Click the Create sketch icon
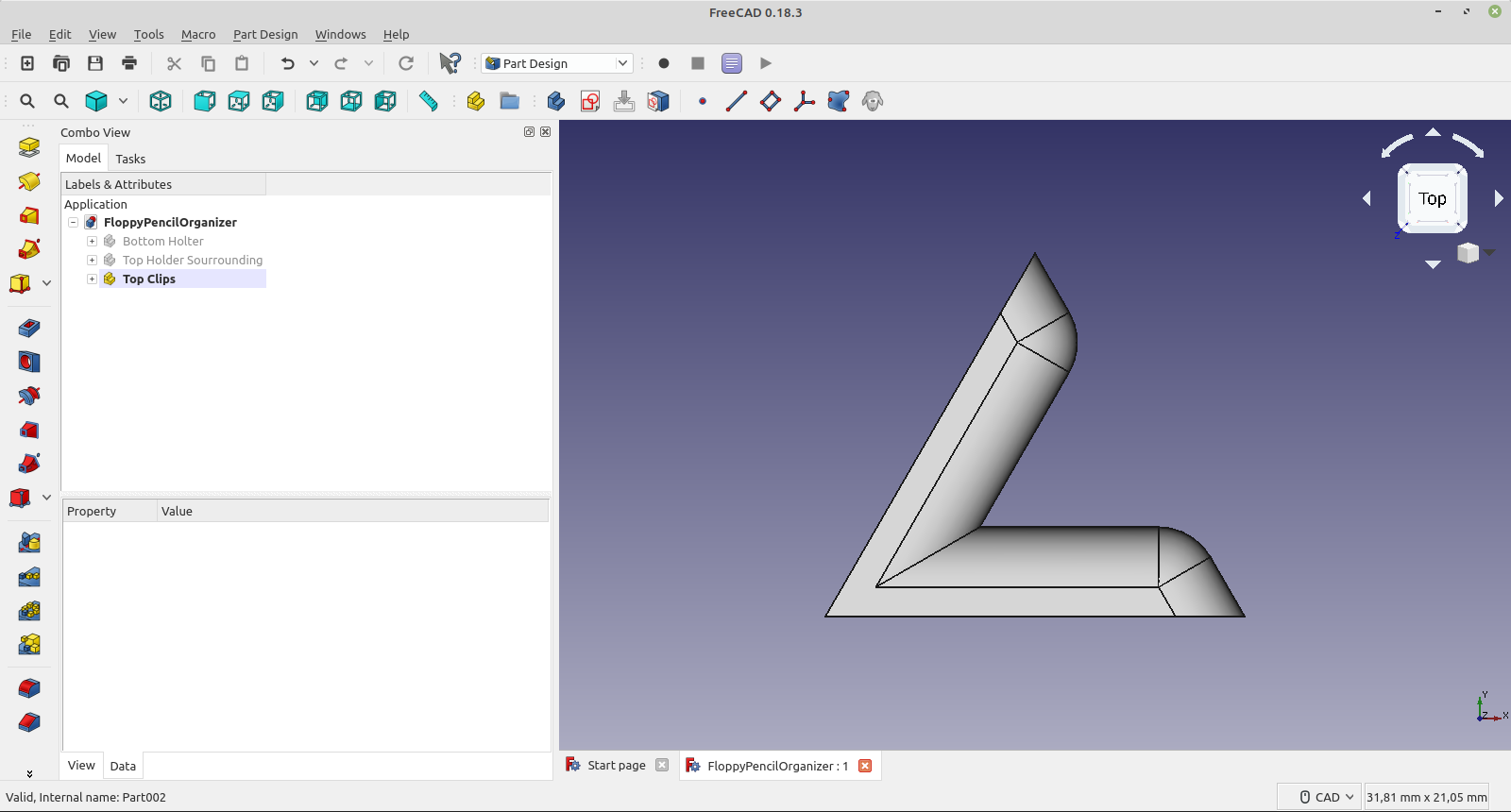The height and width of the screenshot is (812, 1511). 590,101
